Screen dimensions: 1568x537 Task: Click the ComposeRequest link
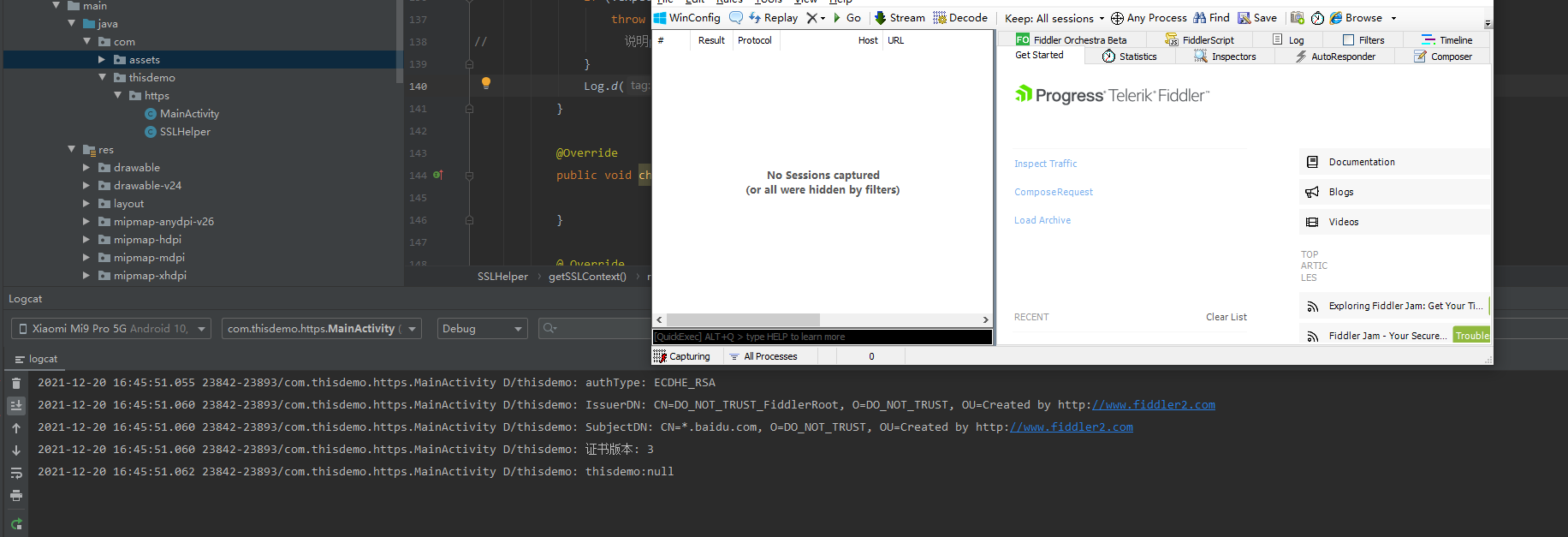click(1054, 192)
